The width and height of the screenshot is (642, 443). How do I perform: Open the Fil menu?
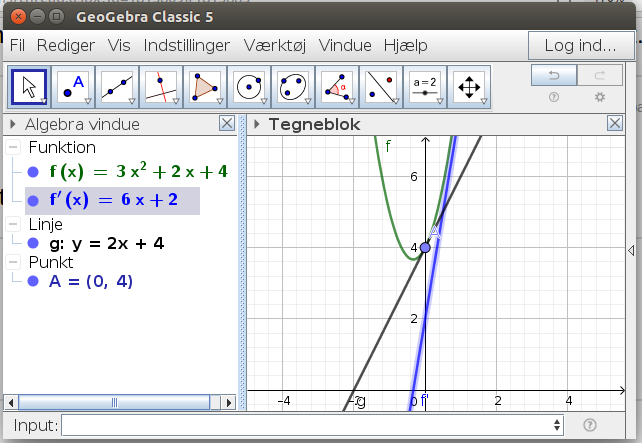coord(17,45)
